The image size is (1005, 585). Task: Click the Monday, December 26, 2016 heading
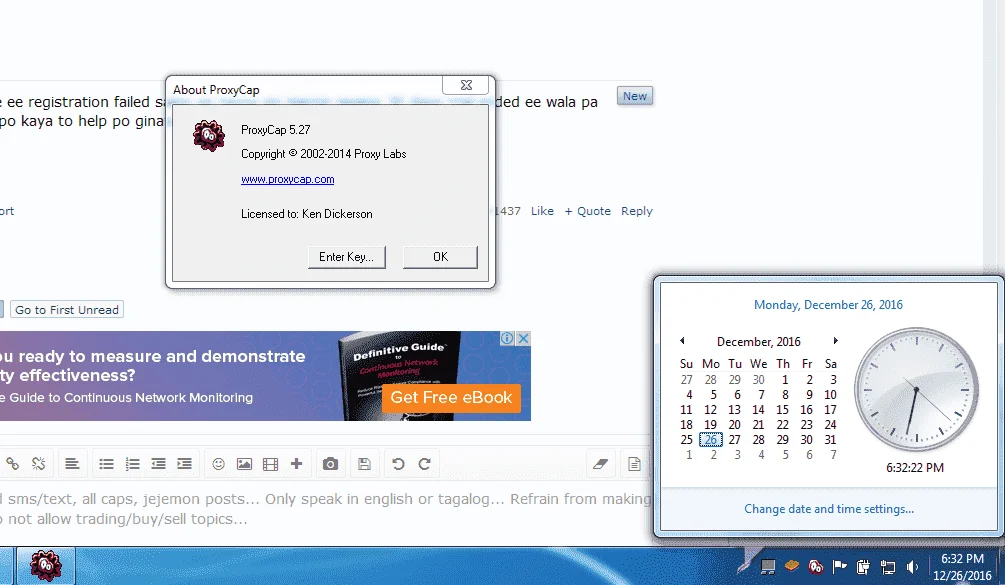tap(828, 305)
